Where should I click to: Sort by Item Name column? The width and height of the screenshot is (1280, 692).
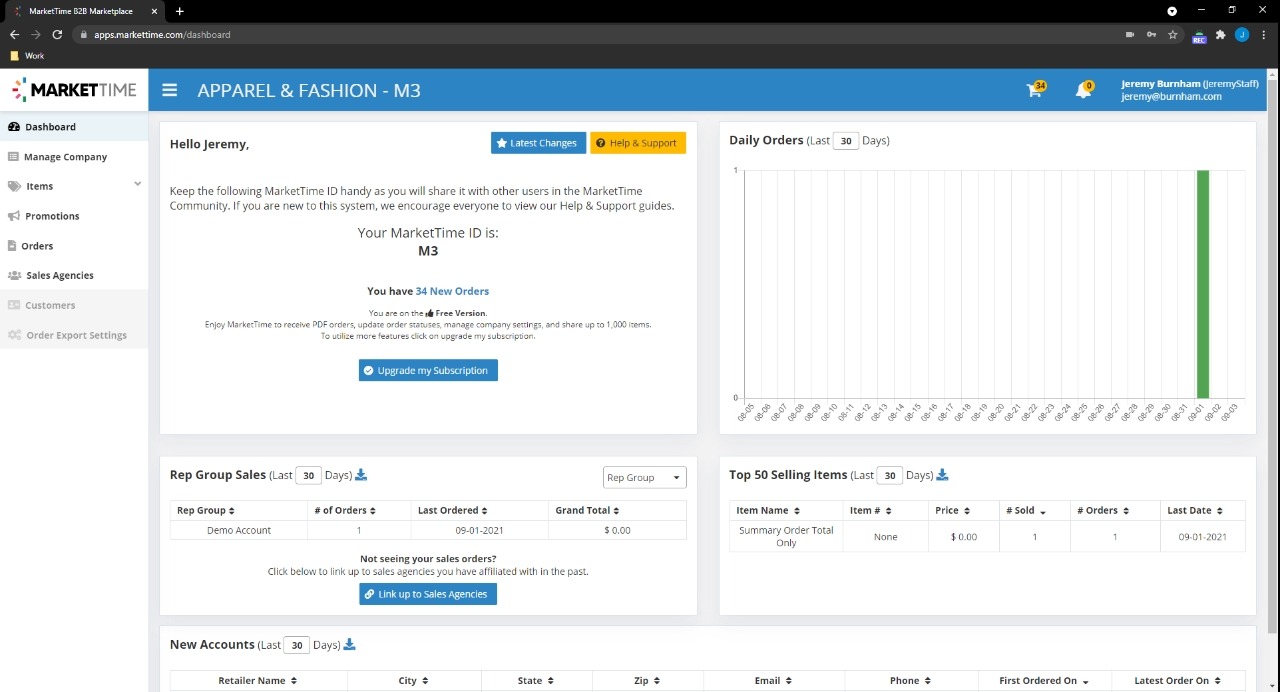click(x=786, y=510)
